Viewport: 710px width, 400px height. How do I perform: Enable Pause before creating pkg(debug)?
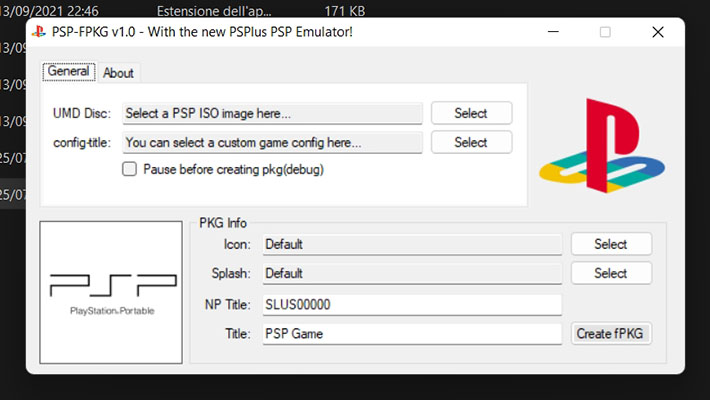tap(130, 169)
